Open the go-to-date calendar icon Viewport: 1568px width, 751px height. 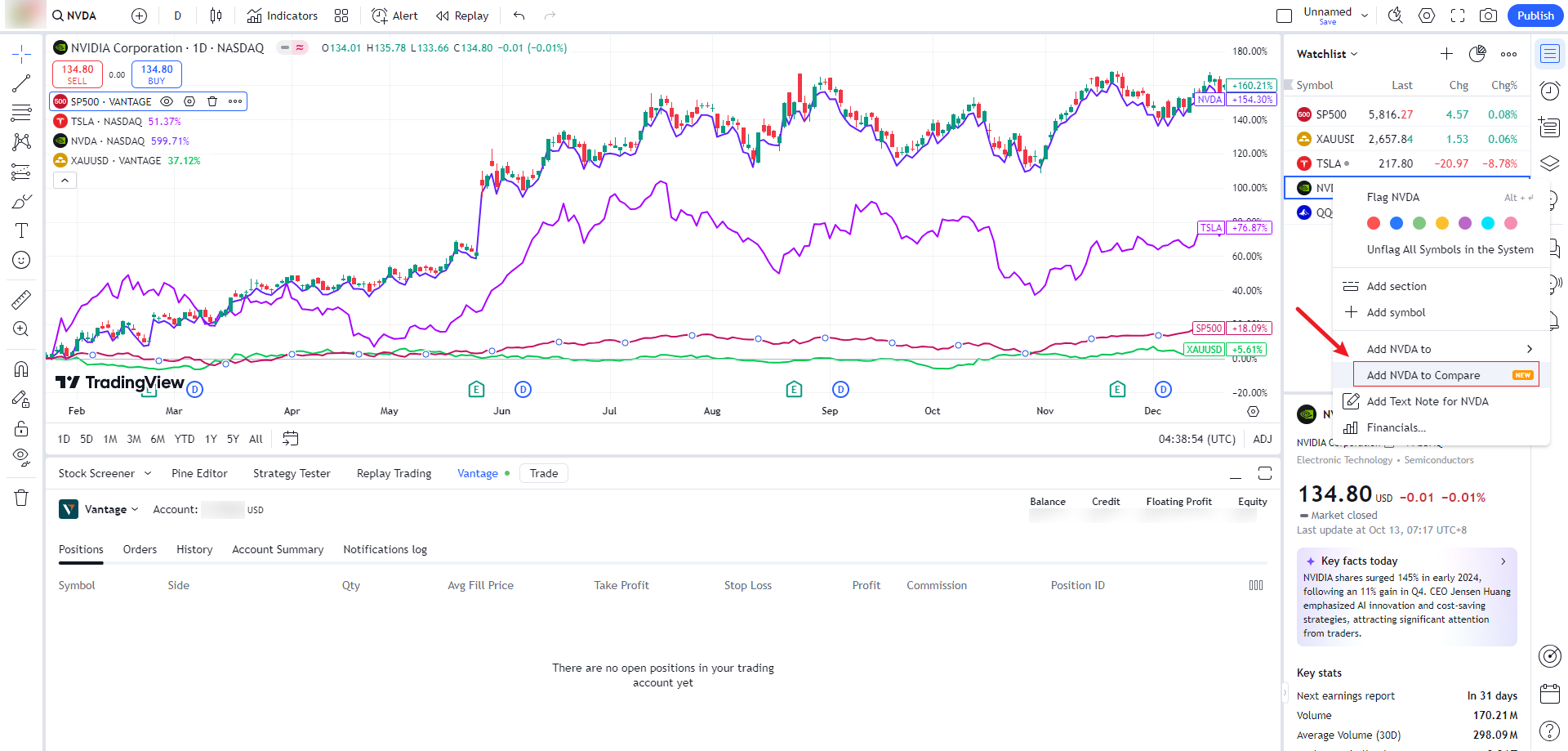point(290,439)
